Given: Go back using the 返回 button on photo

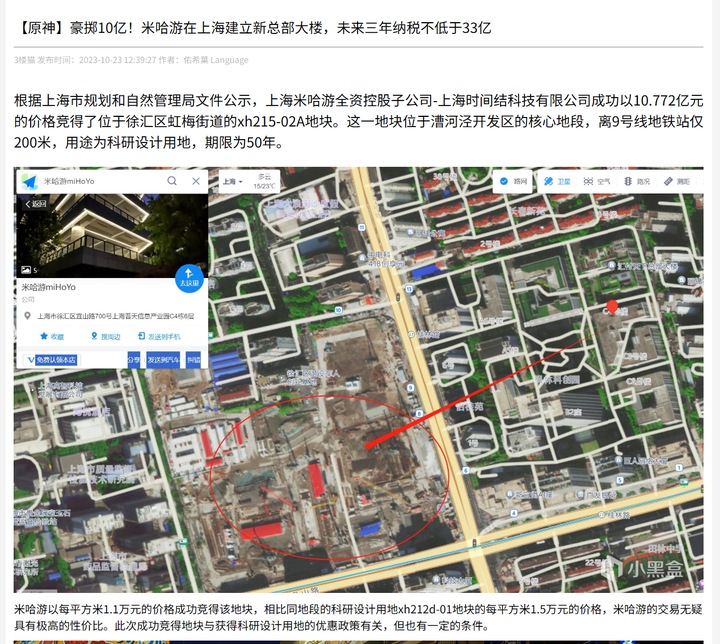Looking at the screenshot, I should tap(36, 204).
